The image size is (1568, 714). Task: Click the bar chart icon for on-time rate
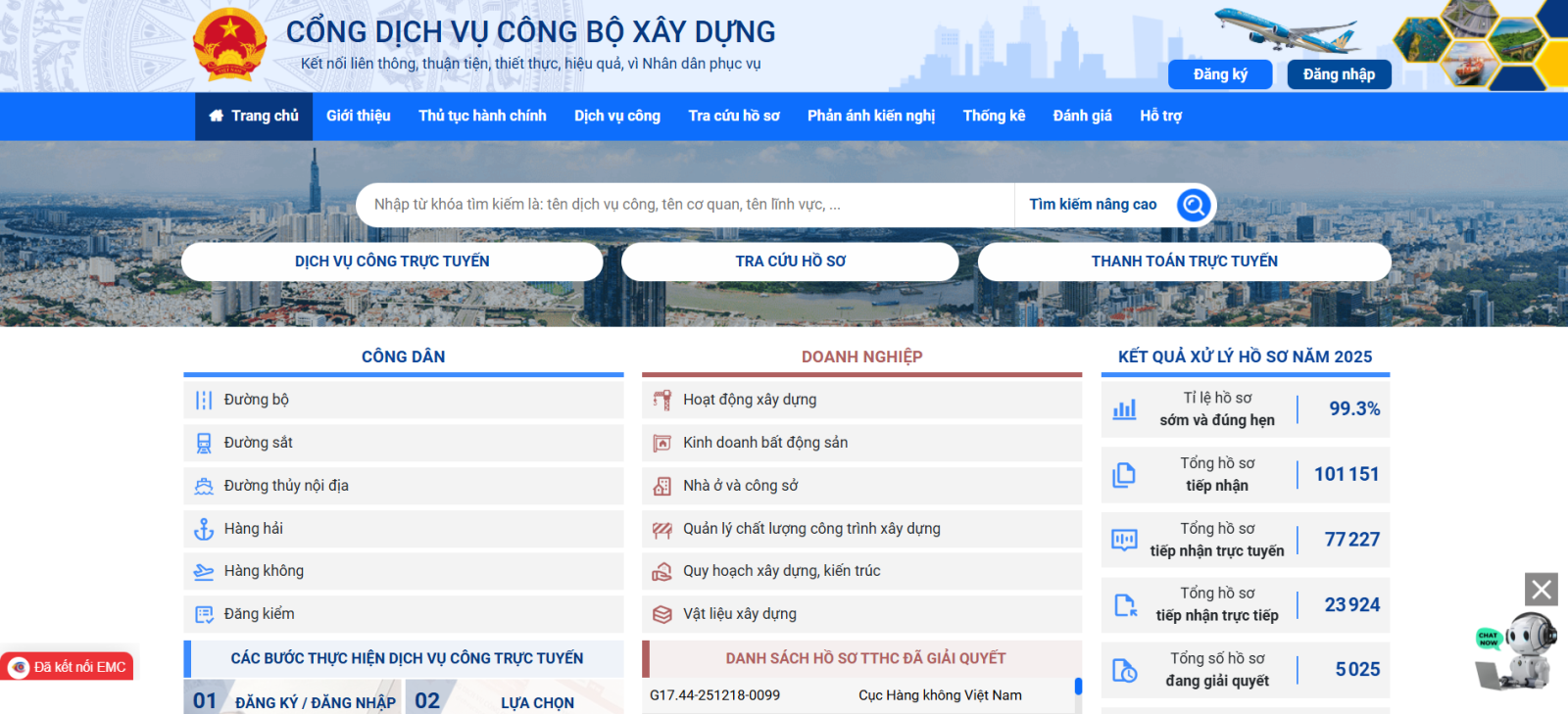(x=1124, y=409)
